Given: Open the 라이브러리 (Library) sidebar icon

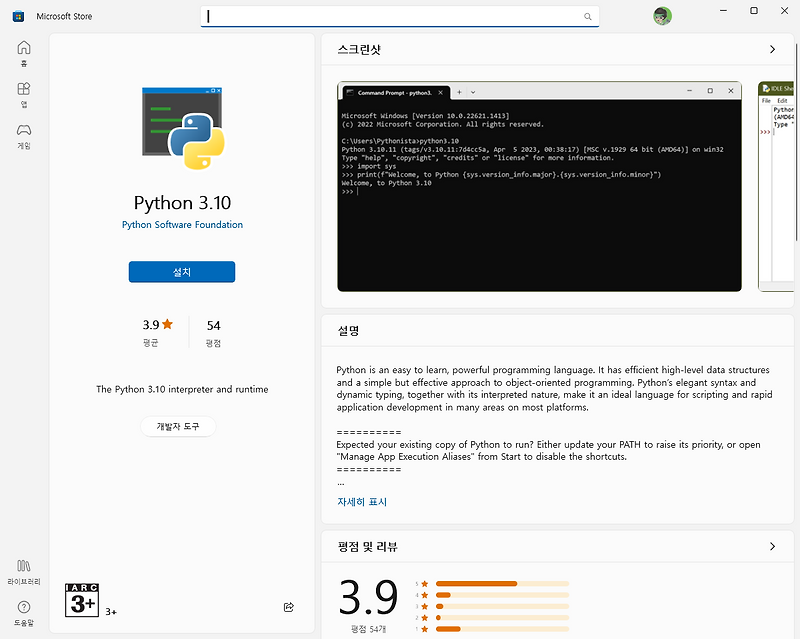Looking at the screenshot, I should click(22, 570).
